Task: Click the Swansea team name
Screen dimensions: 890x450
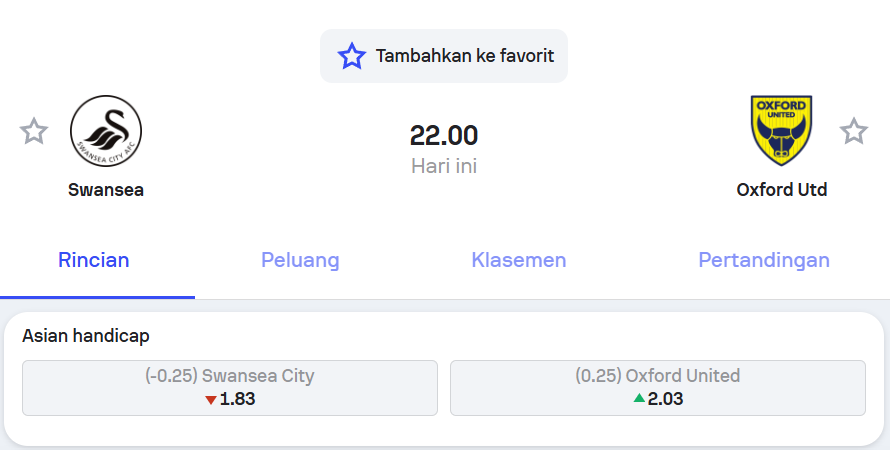Action: pos(106,190)
